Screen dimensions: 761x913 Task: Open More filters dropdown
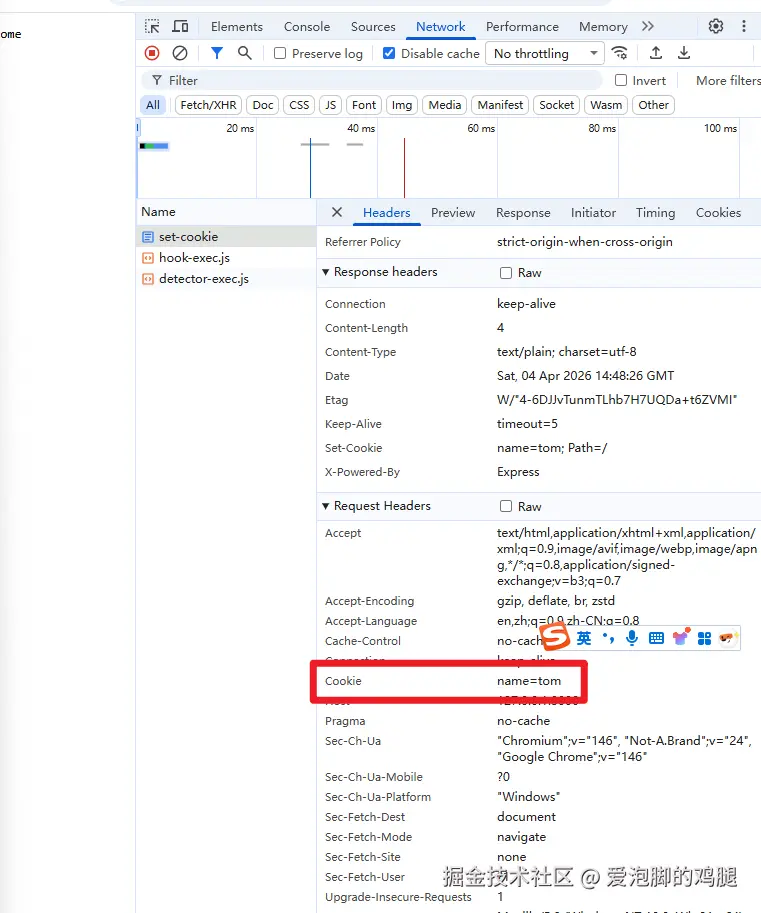728,80
